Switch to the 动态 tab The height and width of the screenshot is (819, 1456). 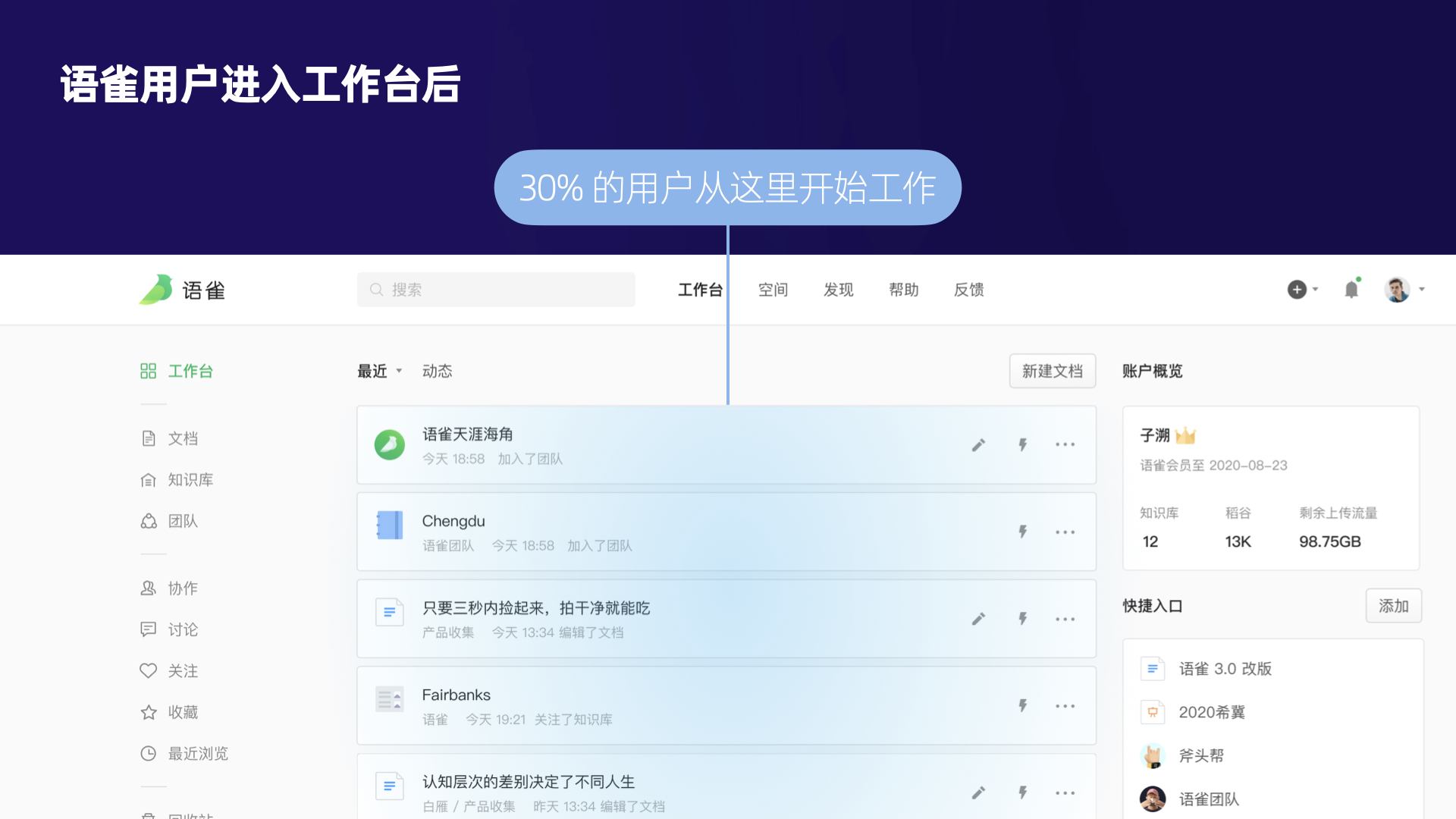(437, 371)
